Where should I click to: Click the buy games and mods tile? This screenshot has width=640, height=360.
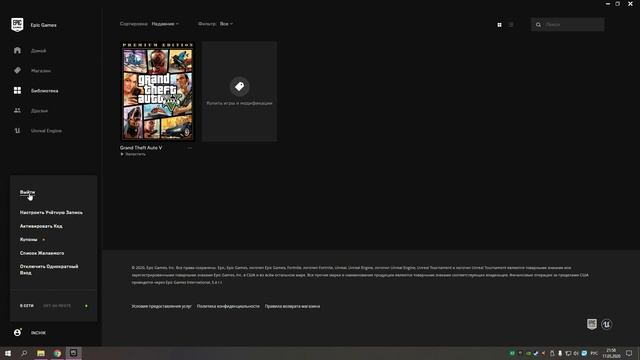click(240, 91)
